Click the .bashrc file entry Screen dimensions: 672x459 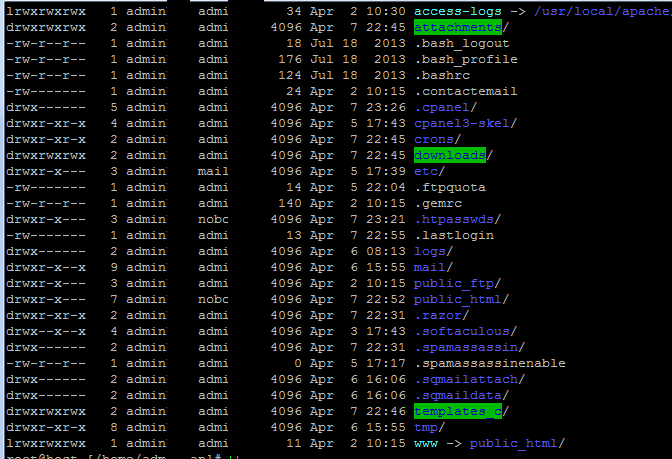(442, 75)
